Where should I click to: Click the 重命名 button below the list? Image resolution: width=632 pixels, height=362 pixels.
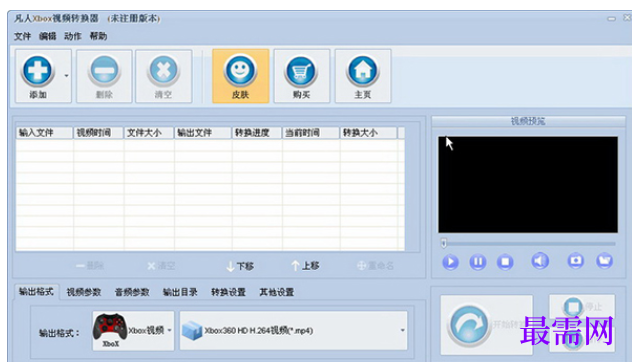375,266
